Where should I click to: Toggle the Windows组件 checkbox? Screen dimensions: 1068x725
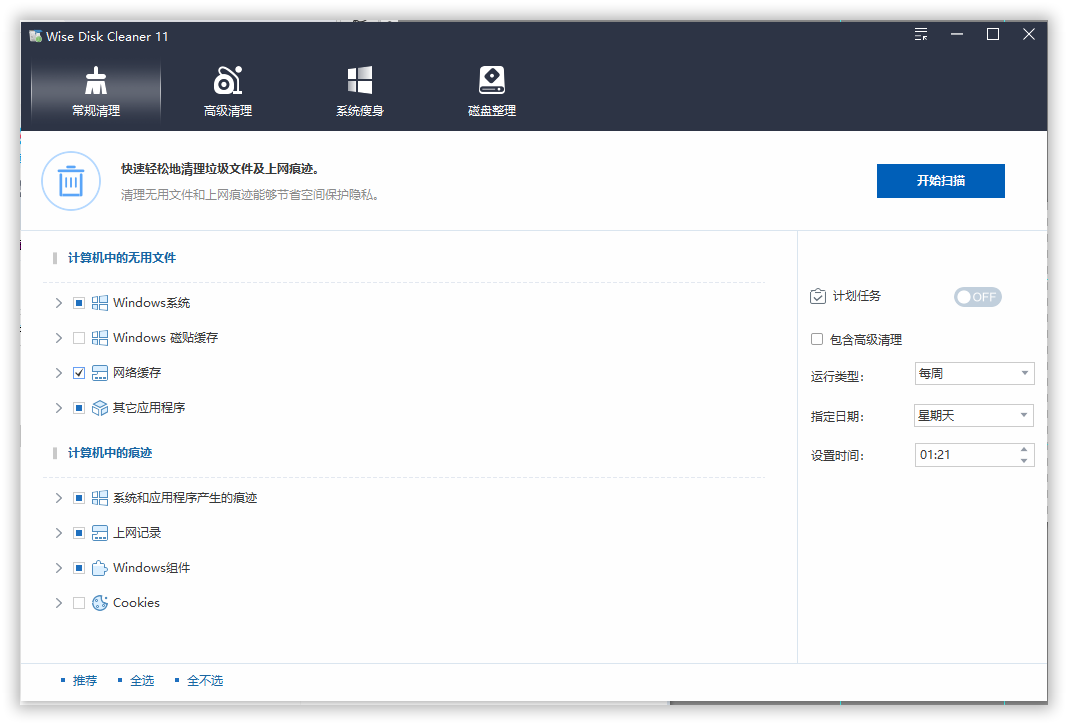(79, 568)
